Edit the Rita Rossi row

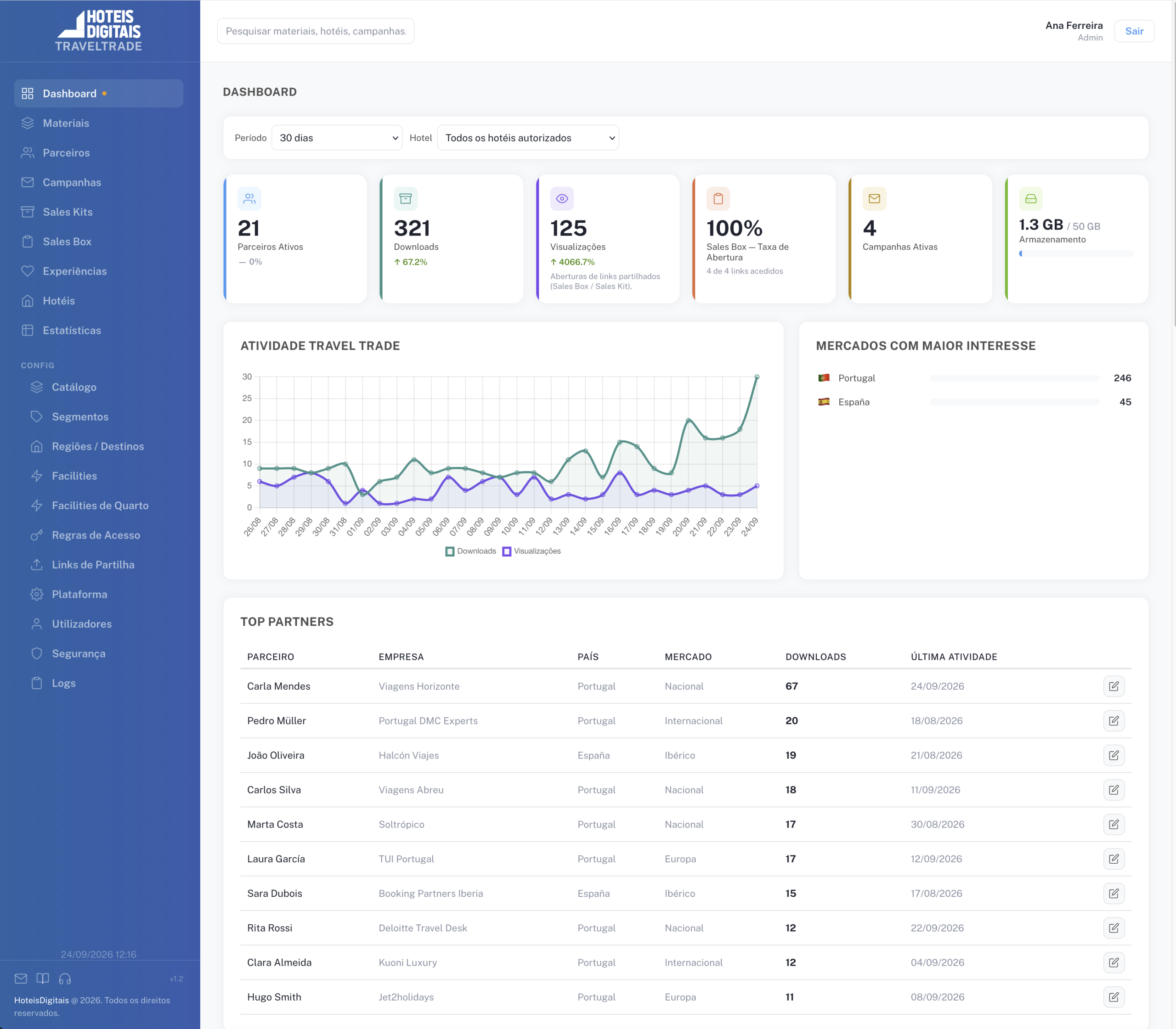point(1114,928)
